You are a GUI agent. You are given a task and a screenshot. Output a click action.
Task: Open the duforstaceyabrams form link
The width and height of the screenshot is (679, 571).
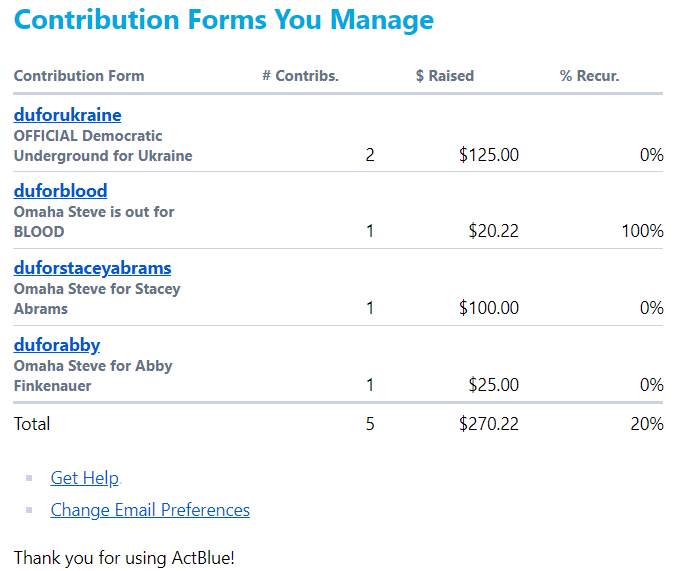[92, 268]
